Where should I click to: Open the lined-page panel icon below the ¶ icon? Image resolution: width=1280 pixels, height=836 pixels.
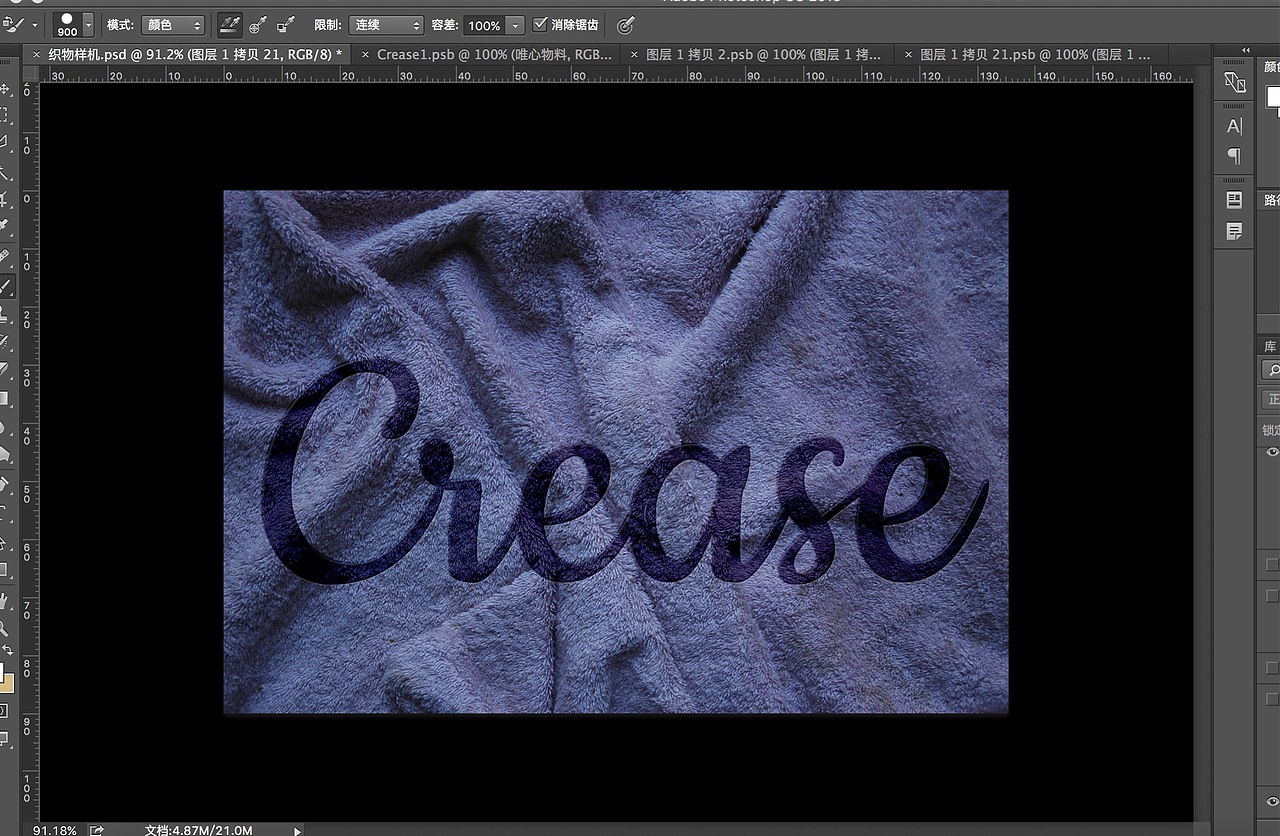click(1235, 200)
